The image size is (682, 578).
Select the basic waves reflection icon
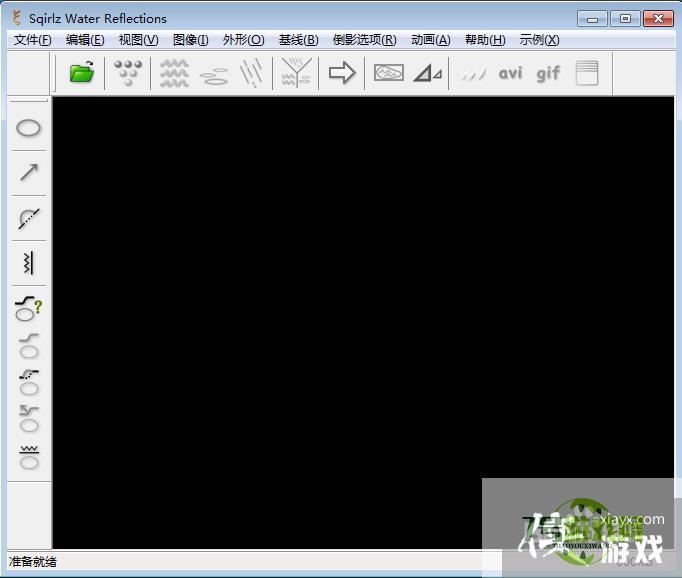click(x=174, y=73)
